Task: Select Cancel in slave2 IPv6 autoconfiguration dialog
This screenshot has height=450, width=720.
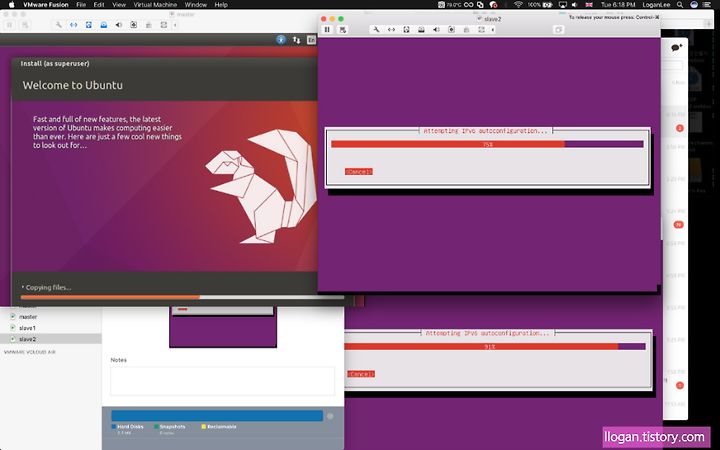Action: click(x=359, y=171)
